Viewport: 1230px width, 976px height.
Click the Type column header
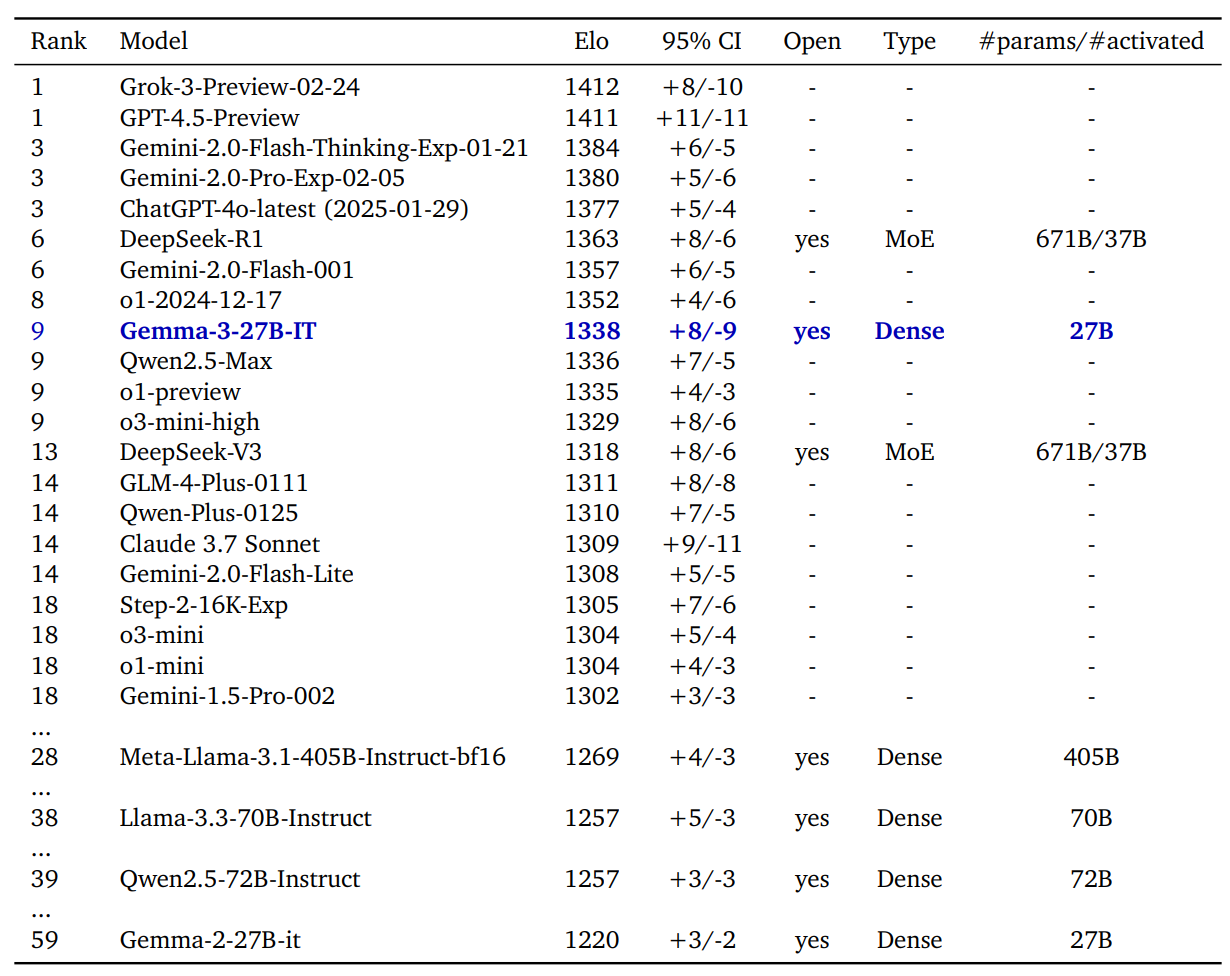click(910, 43)
